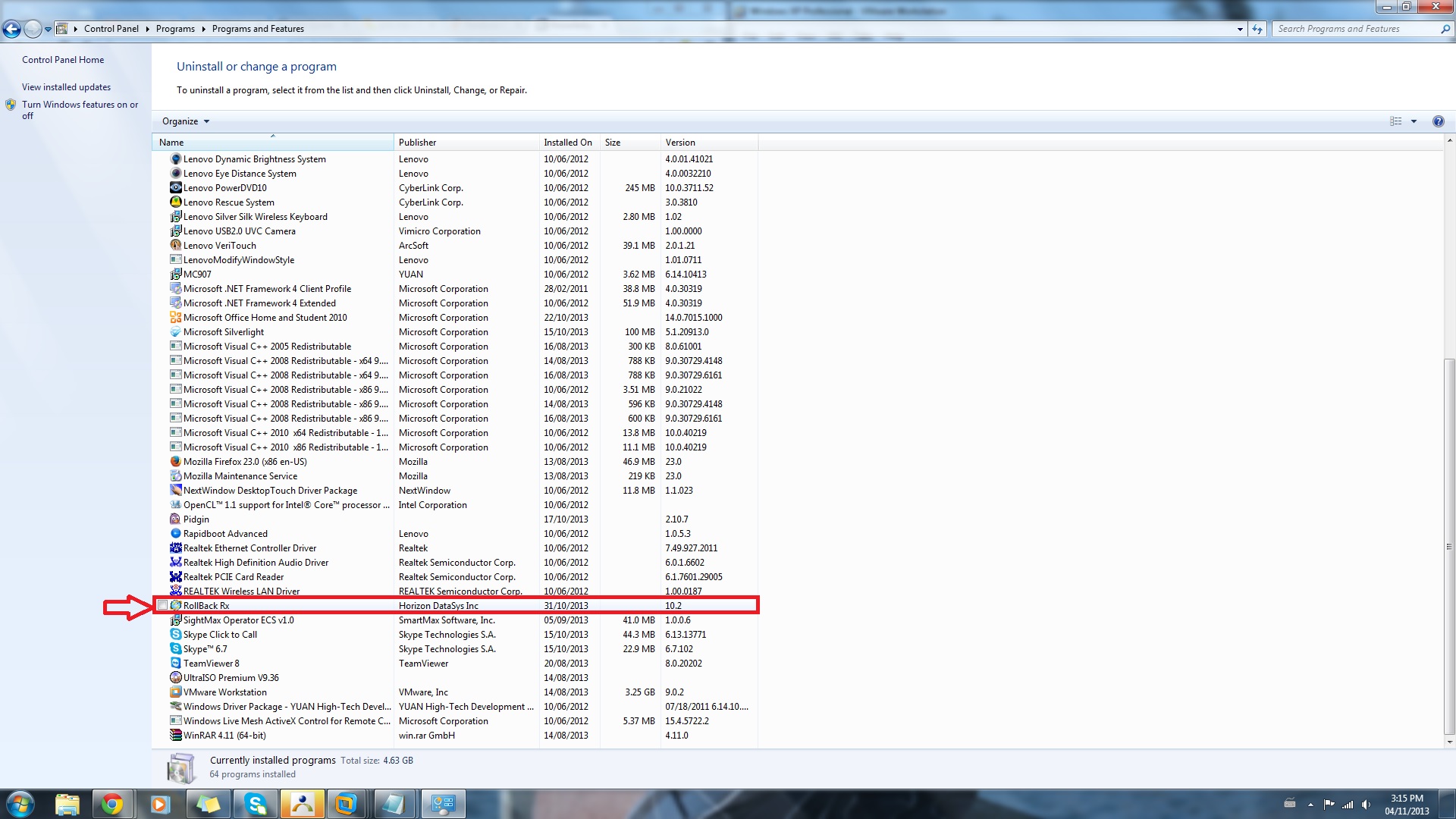Go back with the Back arrow button

[x=11, y=29]
